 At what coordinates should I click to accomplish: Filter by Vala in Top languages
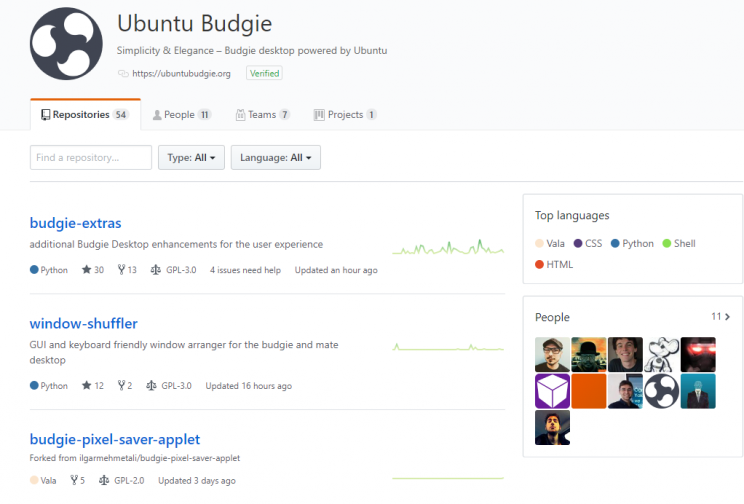[550, 243]
